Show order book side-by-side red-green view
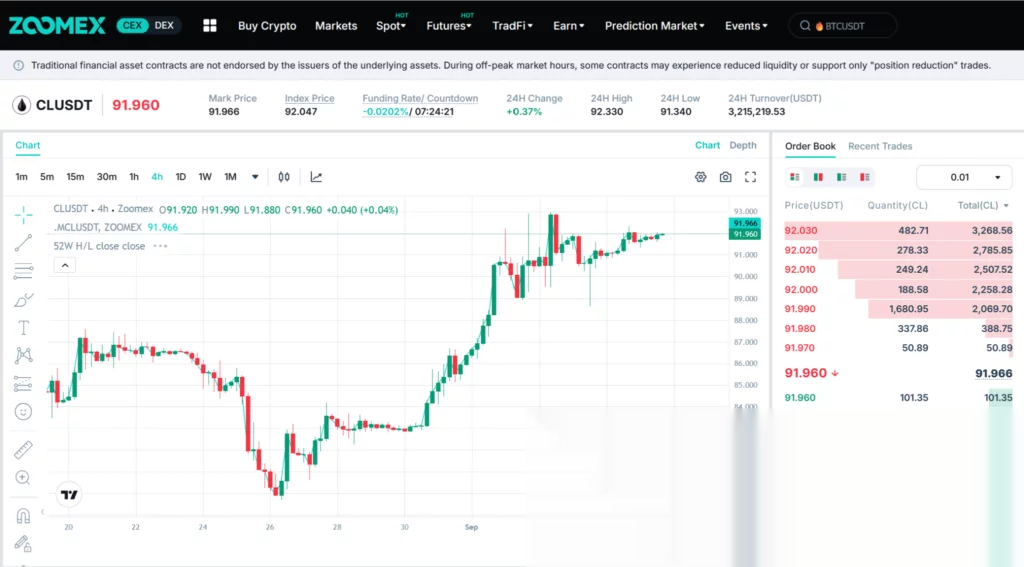The image size is (1024, 567). (x=818, y=177)
